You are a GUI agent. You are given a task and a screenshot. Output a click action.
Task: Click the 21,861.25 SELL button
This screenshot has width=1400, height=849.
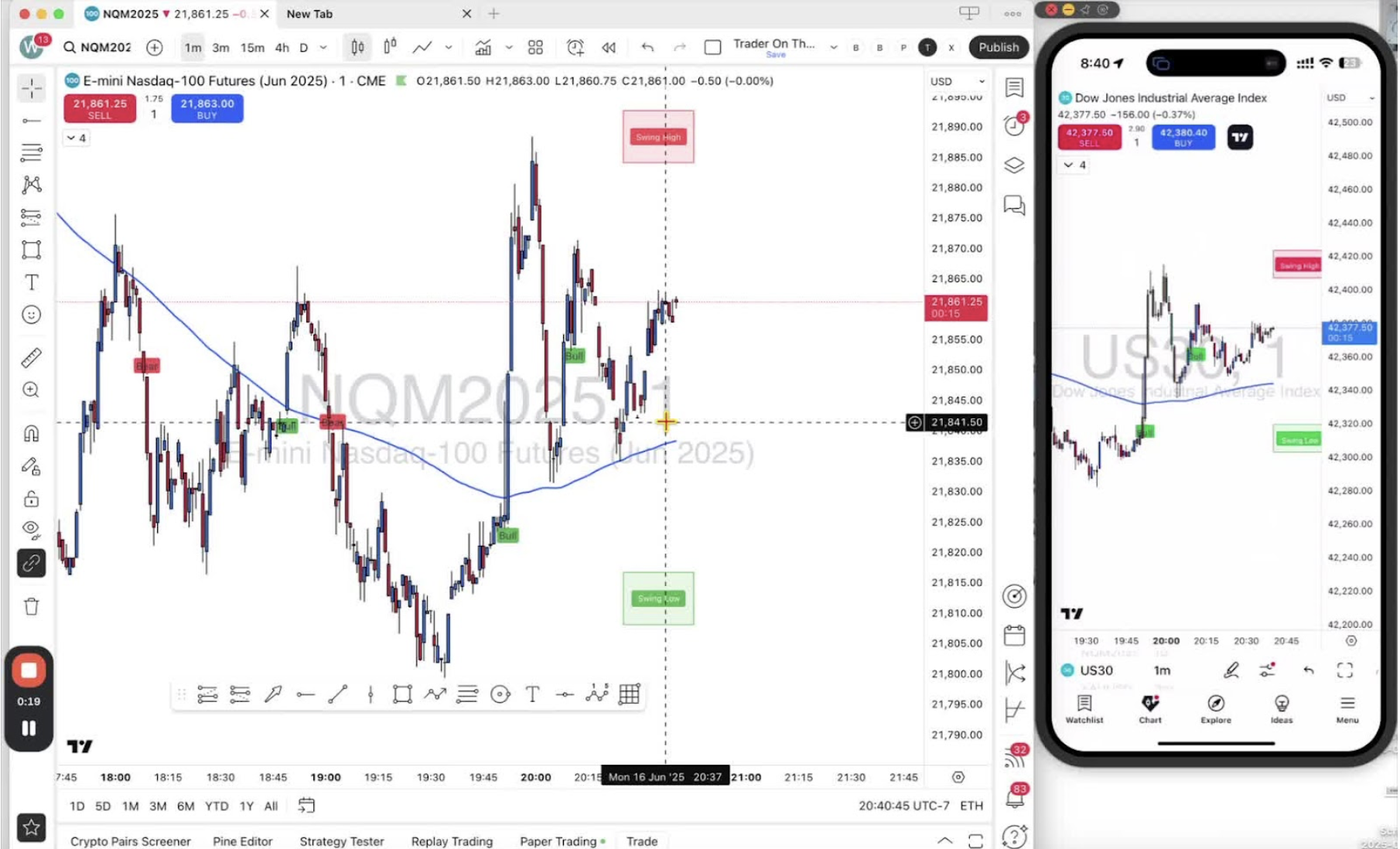[100, 108]
